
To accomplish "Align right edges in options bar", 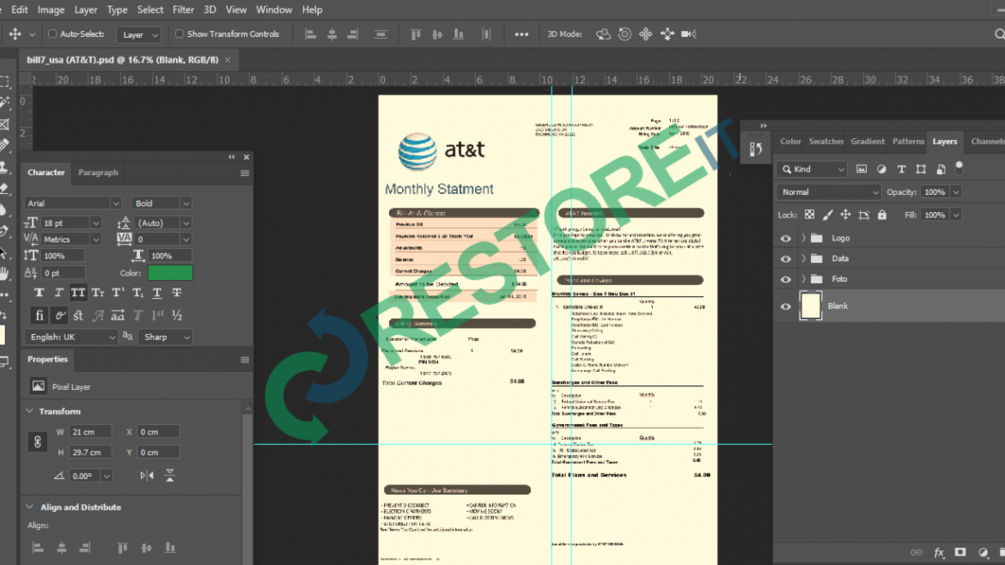I will pyautogui.click(x=353, y=34).
